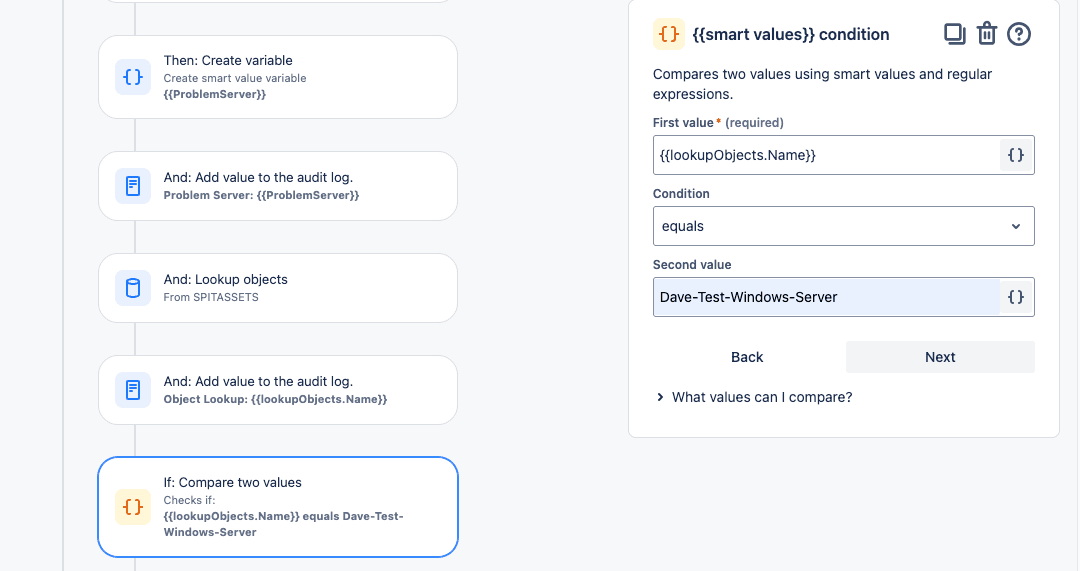The width and height of the screenshot is (1080, 571).
Task: Select the And: Lookup objects step
Action: pyautogui.click(x=278, y=288)
